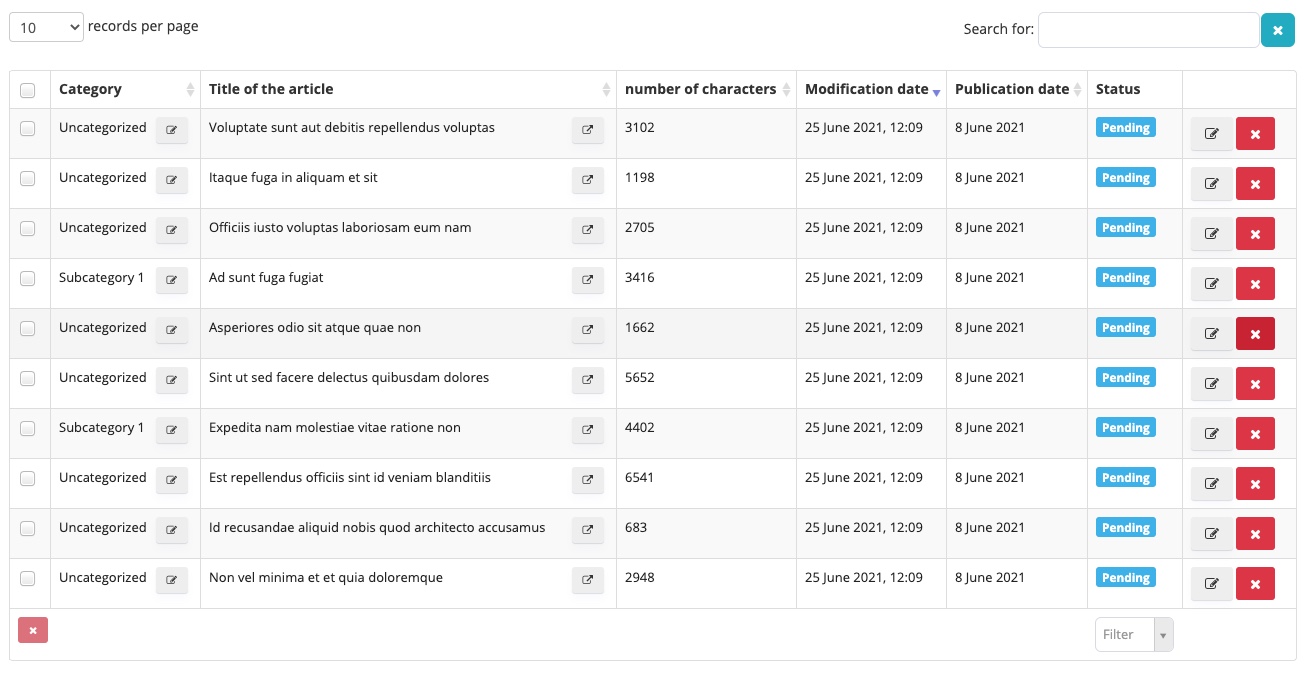Delete selected records with the bottom-left red icon

[32, 630]
